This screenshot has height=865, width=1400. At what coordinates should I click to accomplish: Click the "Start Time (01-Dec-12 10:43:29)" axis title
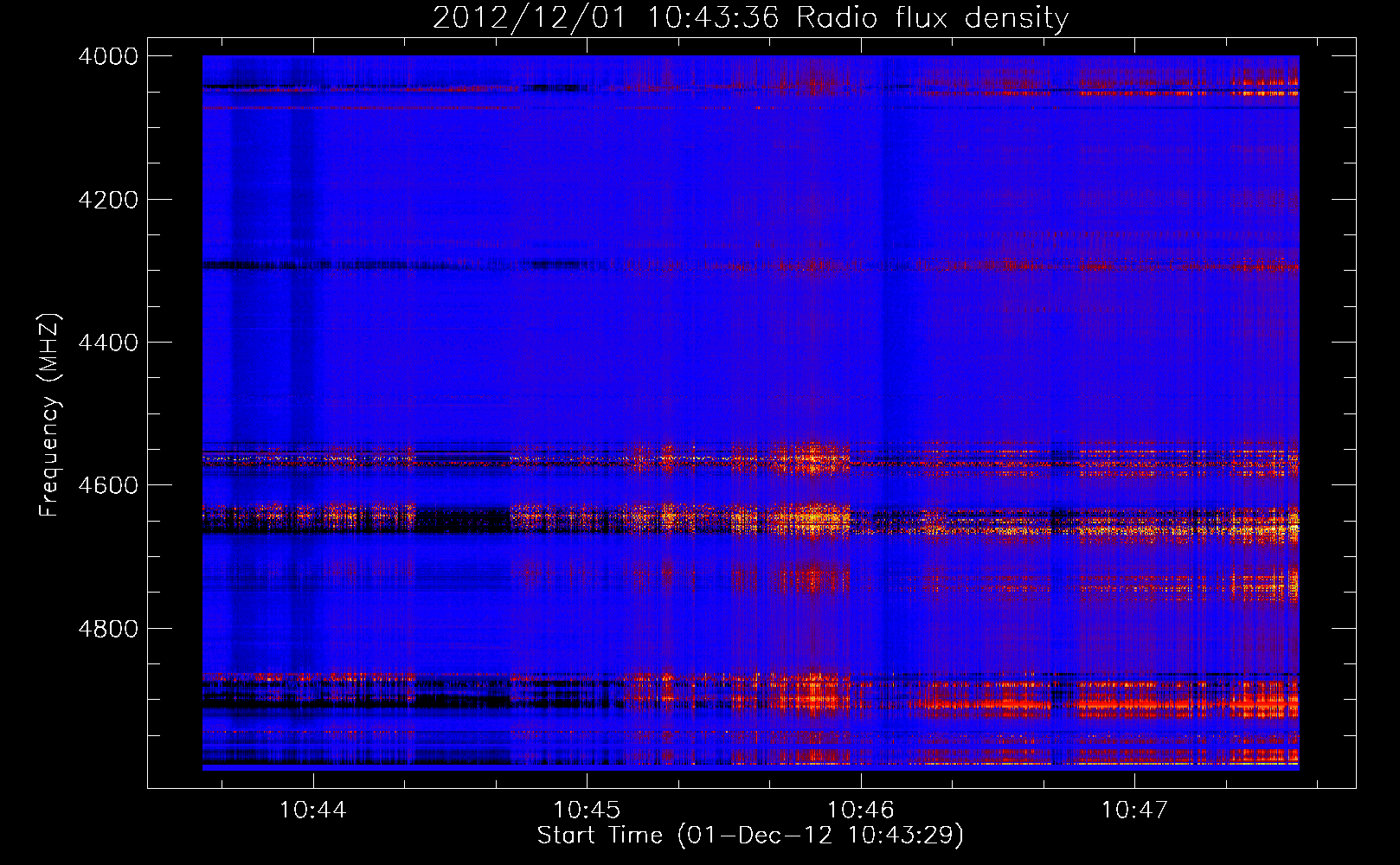pos(750,836)
